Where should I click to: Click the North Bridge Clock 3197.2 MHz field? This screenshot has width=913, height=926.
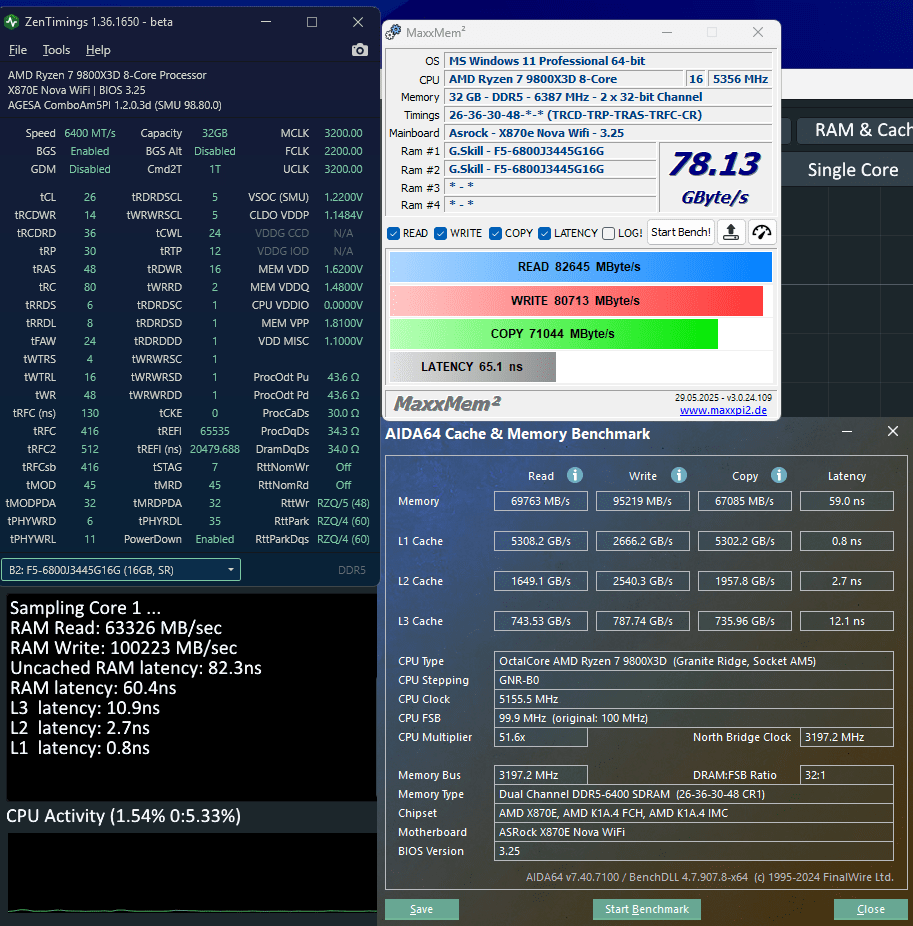(x=847, y=737)
